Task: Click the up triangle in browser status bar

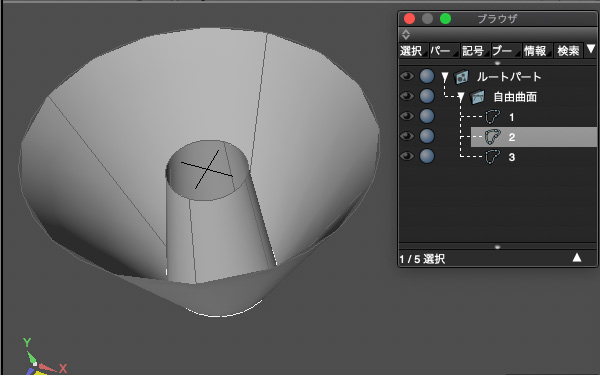Action: click(x=577, y=258)
